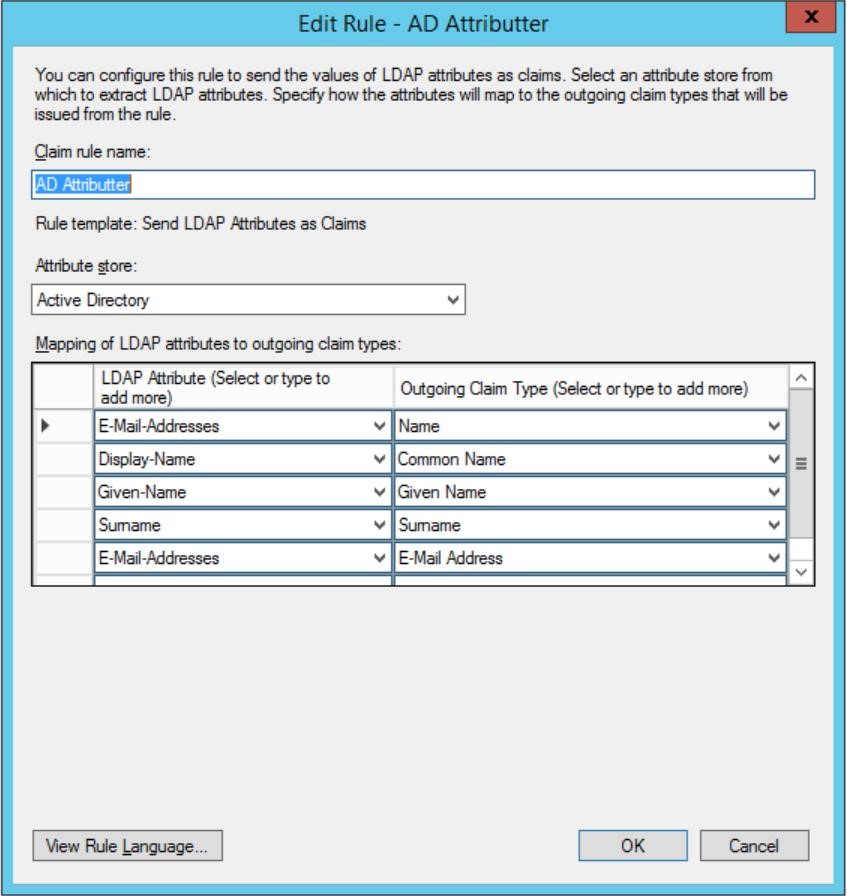Select first row via the row header arrow
Screen dimensions: 847x896
point(62,426)
